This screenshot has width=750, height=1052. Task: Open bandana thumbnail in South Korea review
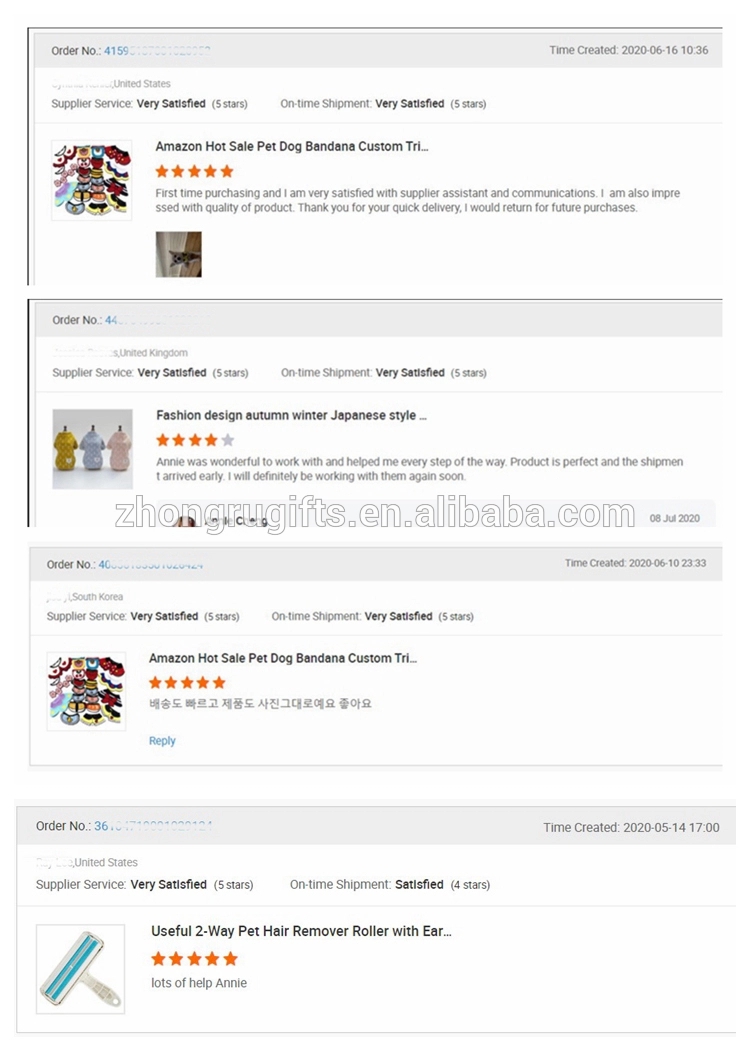[87, 691]
